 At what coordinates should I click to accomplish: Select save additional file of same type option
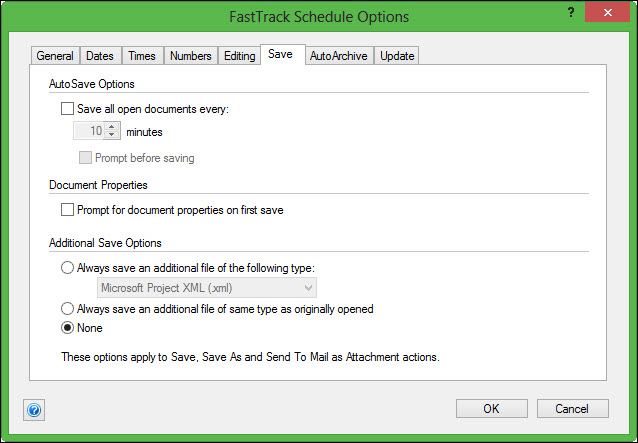[68, 309]
